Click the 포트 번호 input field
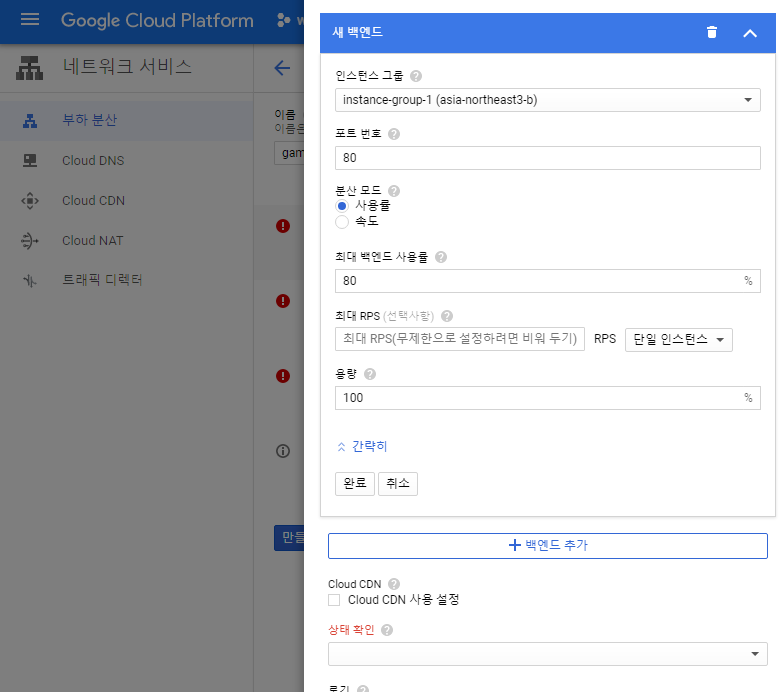Image resolution: width=779 pixels, height=692 pixels. coord(547,158)
